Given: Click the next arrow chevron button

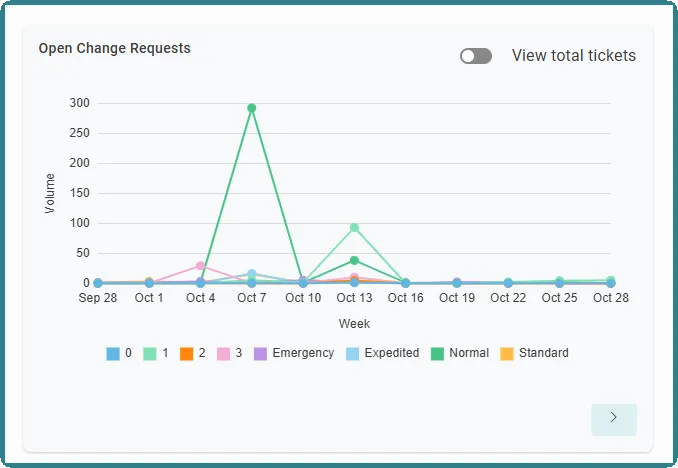Looking at the screenshot, I should [614, 419].
